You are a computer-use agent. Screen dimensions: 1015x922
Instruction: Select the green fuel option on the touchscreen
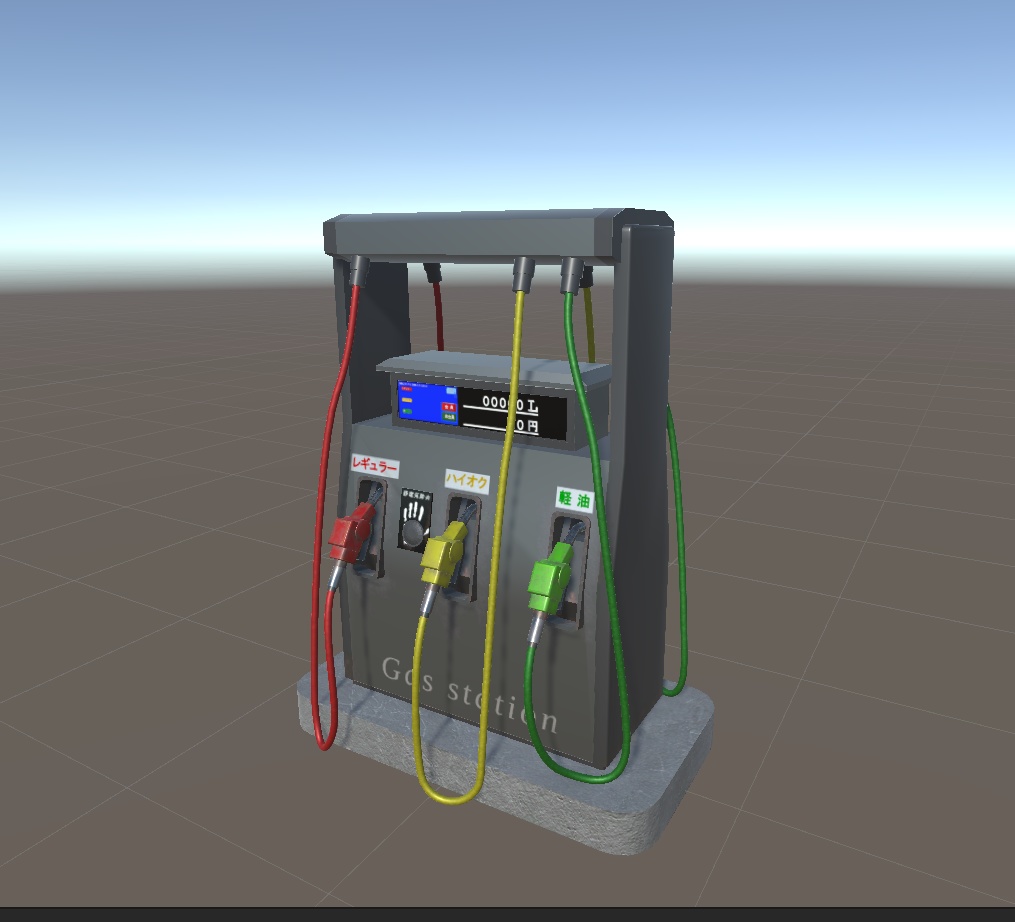click(407, 412)
